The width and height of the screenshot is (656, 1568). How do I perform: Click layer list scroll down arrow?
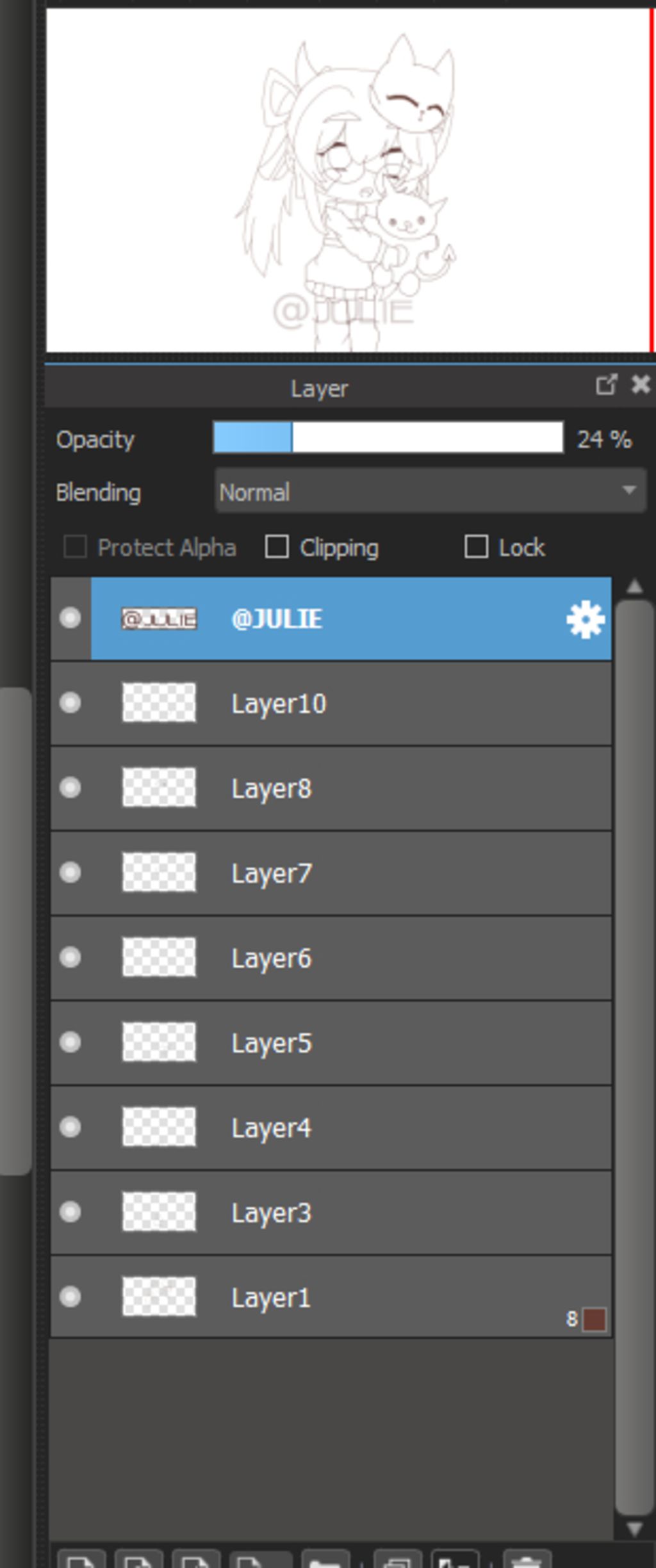[634, 1529]
